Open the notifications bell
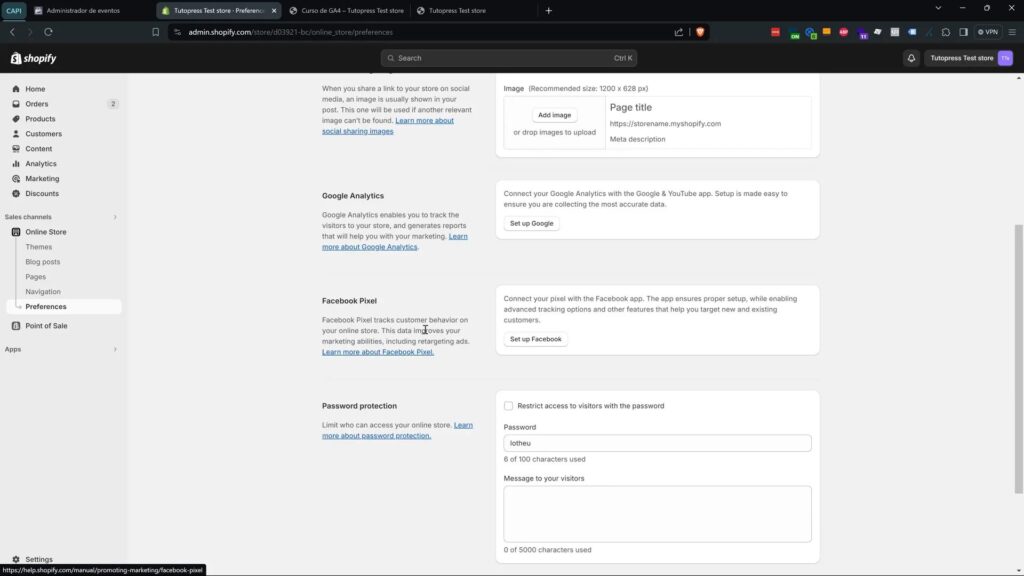Viewport: 1024px width, 576px height. click(911, 58)
